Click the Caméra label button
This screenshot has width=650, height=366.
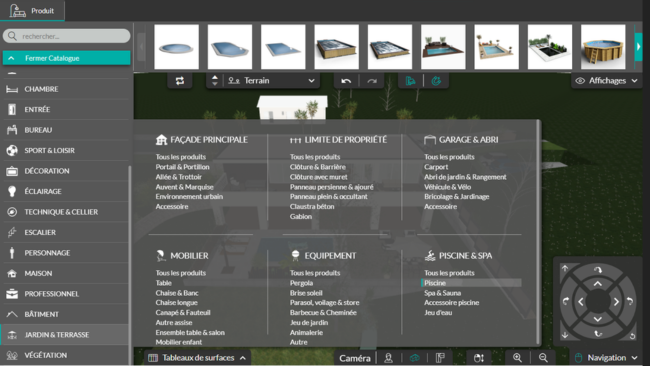coord(355,358)
